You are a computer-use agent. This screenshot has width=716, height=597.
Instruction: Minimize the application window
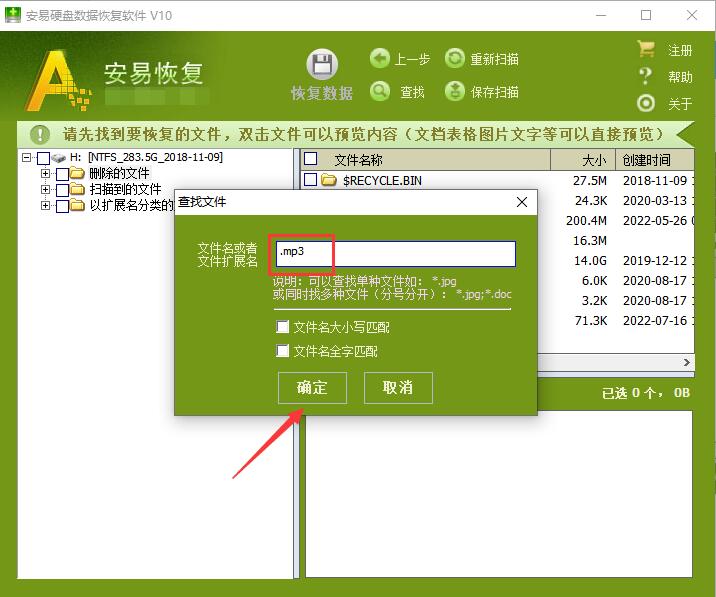[601, 15]
